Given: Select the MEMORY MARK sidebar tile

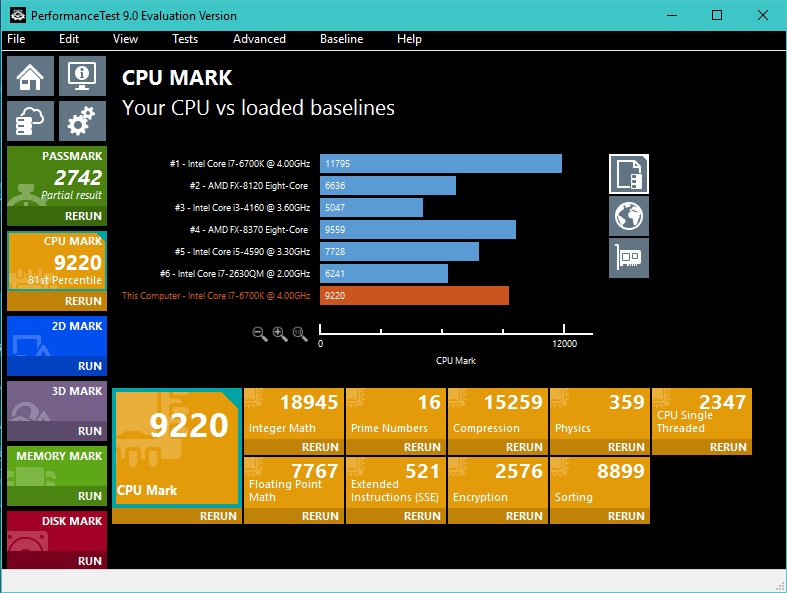Looking at the screenshot, I should click(x=57, y=466).
